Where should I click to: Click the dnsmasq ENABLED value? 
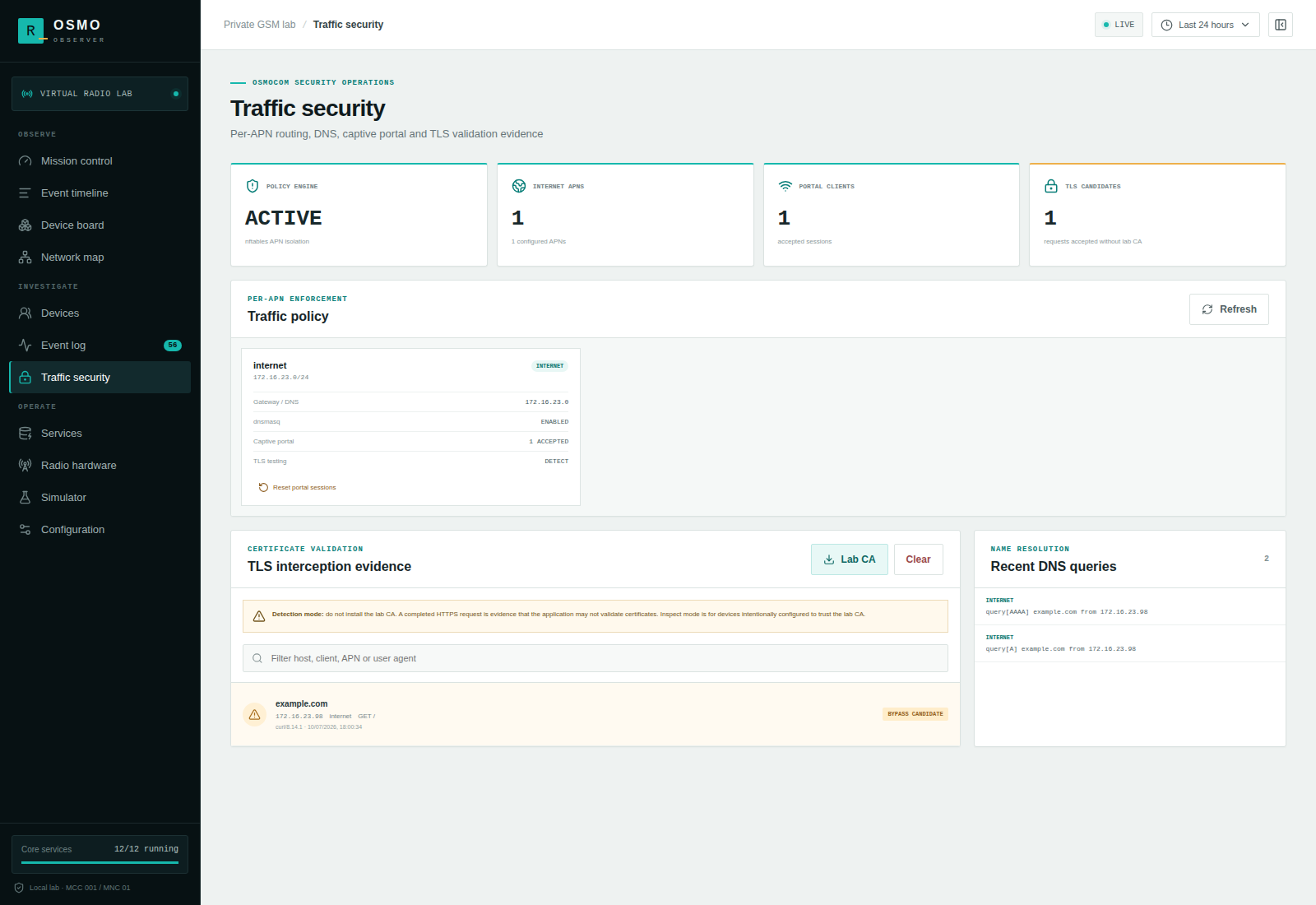coord(554,422)
